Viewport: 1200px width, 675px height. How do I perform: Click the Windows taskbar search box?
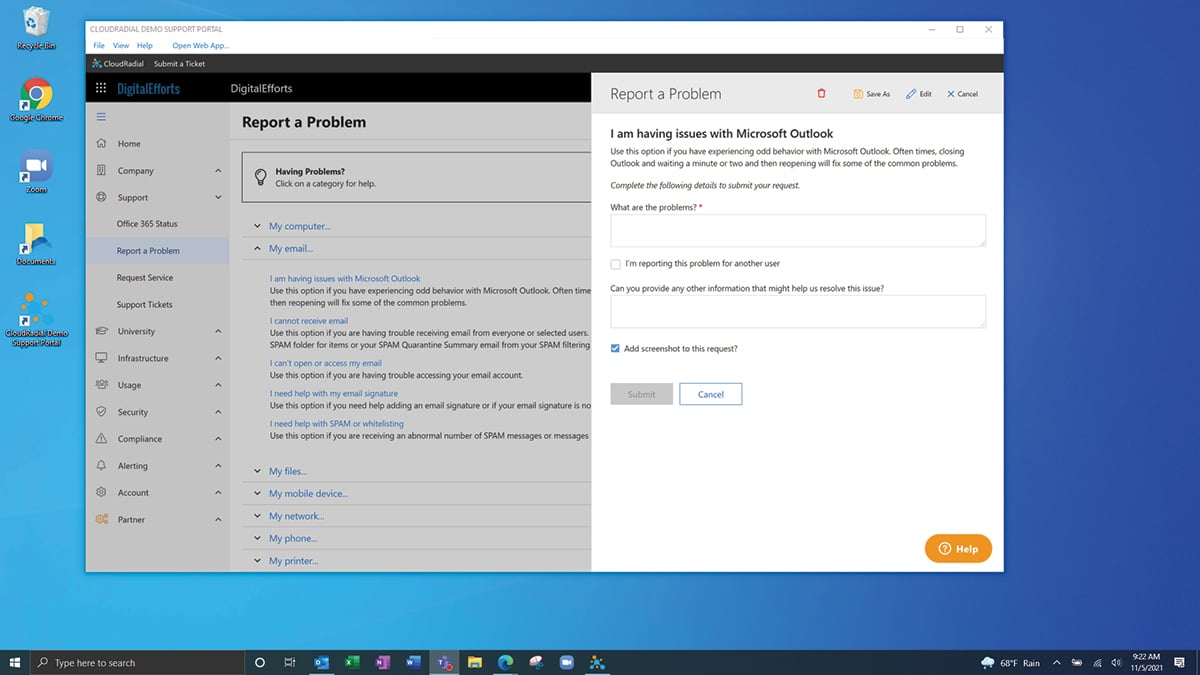pos(138,662)
